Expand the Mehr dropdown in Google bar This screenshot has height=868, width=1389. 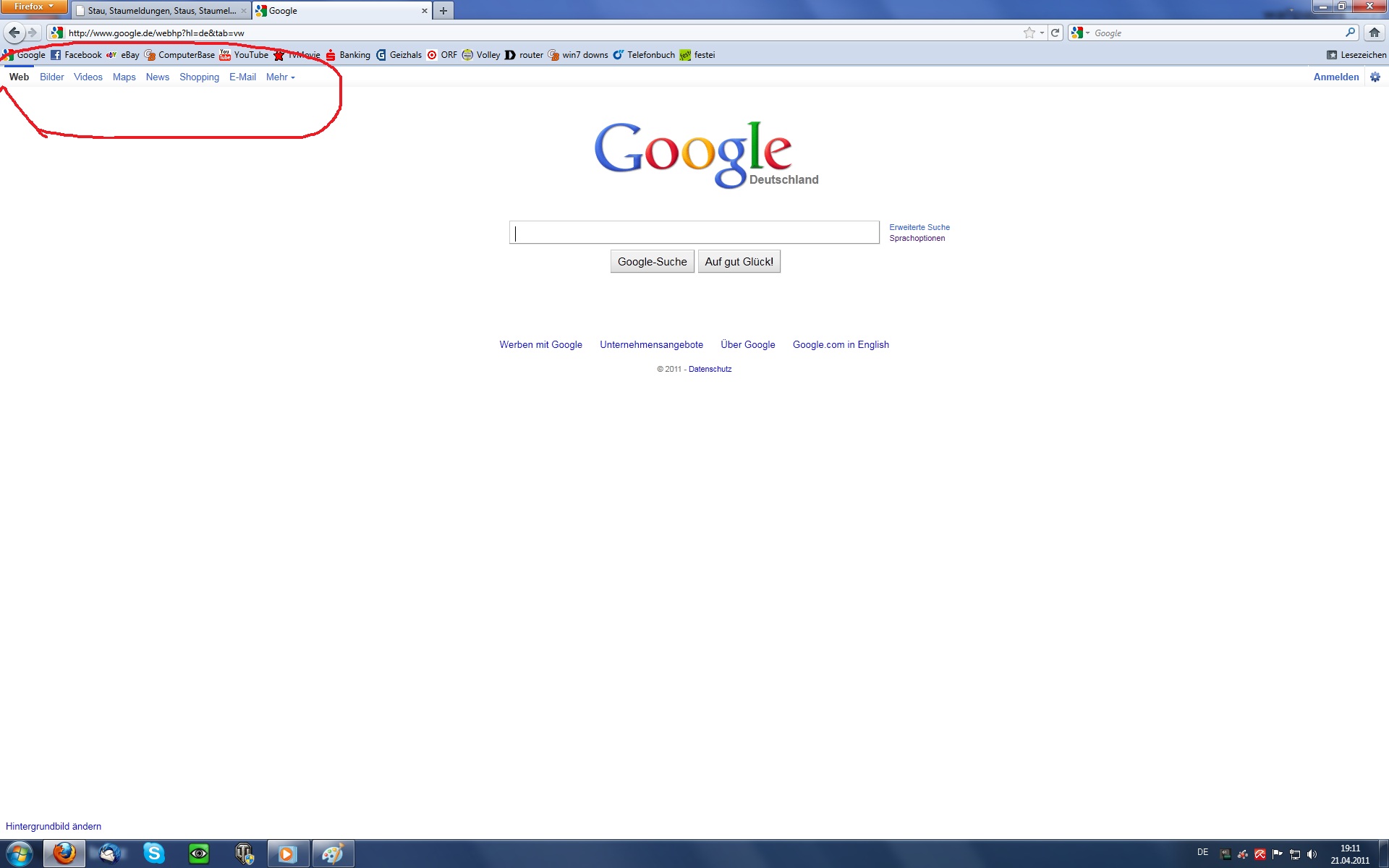pos(280,77)
